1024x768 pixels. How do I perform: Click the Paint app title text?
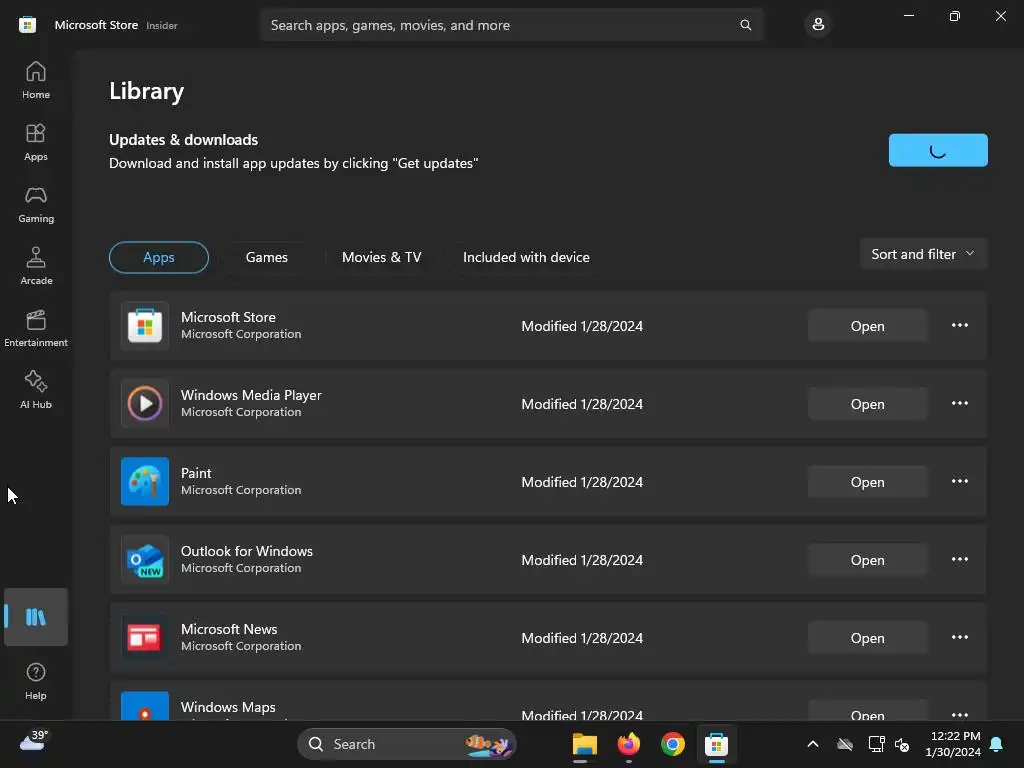coord(196,473)
